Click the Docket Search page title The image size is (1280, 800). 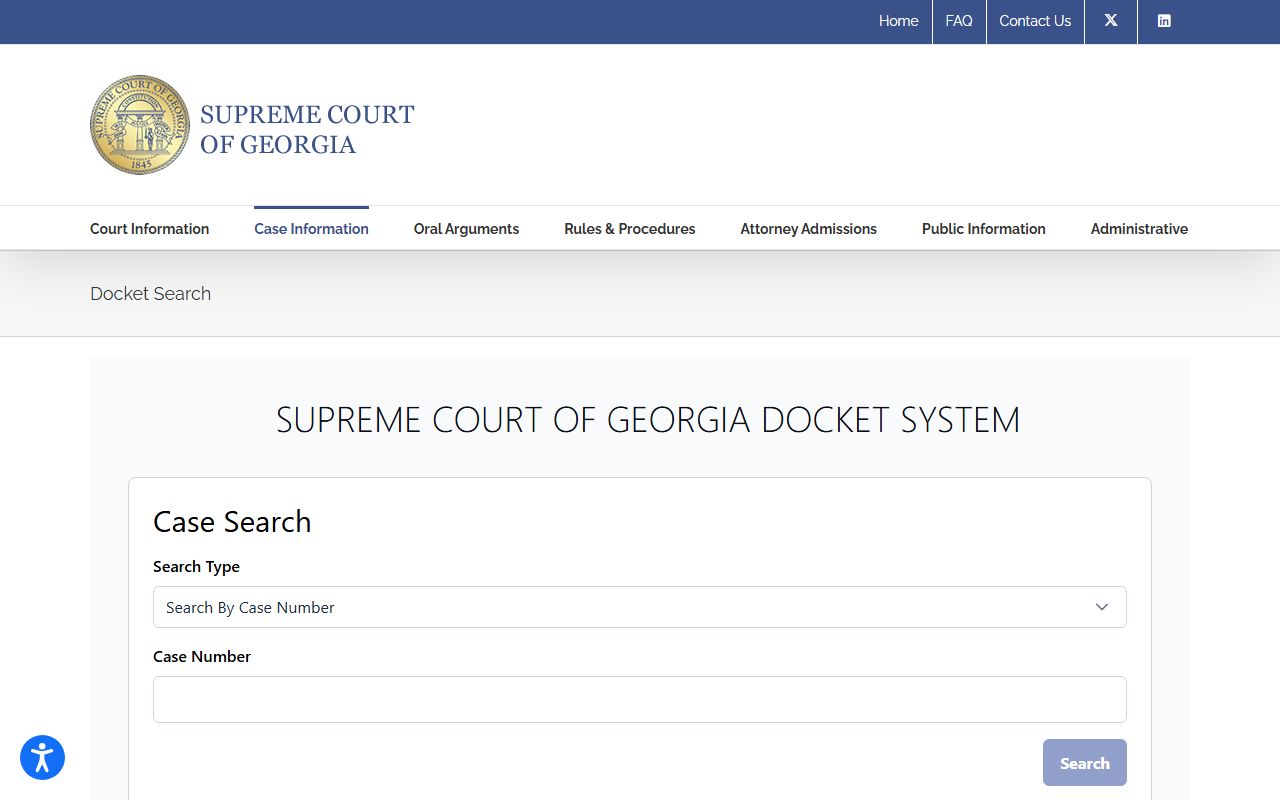click(150, 293)
